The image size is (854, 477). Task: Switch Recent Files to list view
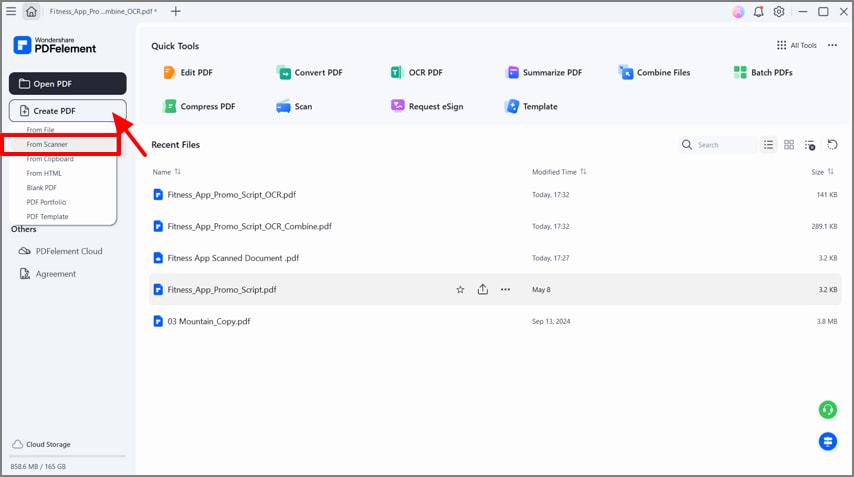pyautogui.click(x=768, y=145)
